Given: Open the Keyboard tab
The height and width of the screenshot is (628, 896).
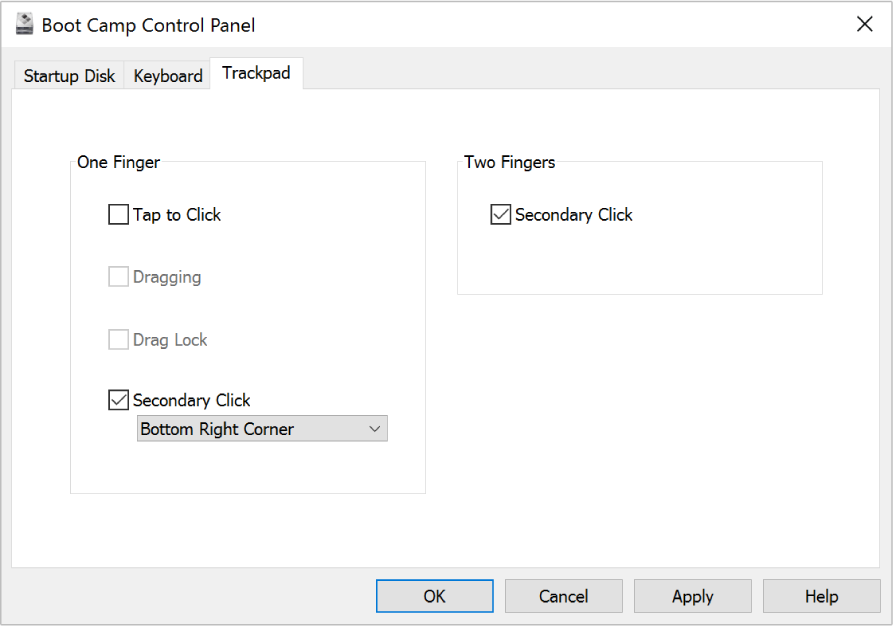Looking at the screenshot, I should click(x=168, y=76).
